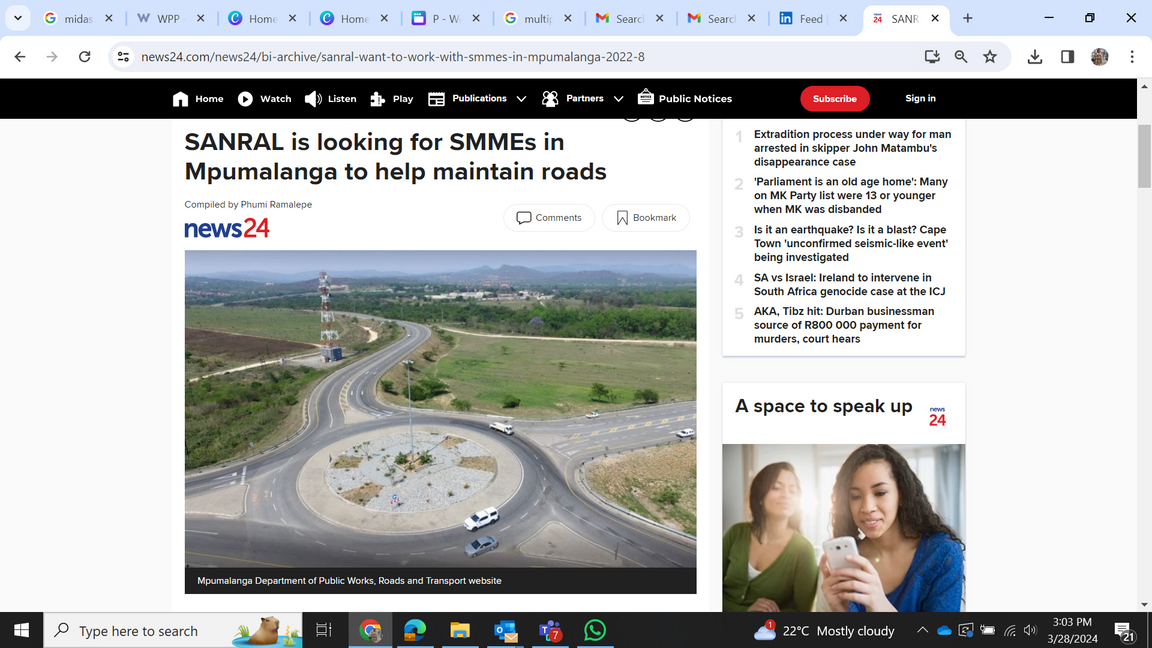Click the Windows taskbar search box
Viewport: 1152px width, 648px height.
tap(173, 630)
